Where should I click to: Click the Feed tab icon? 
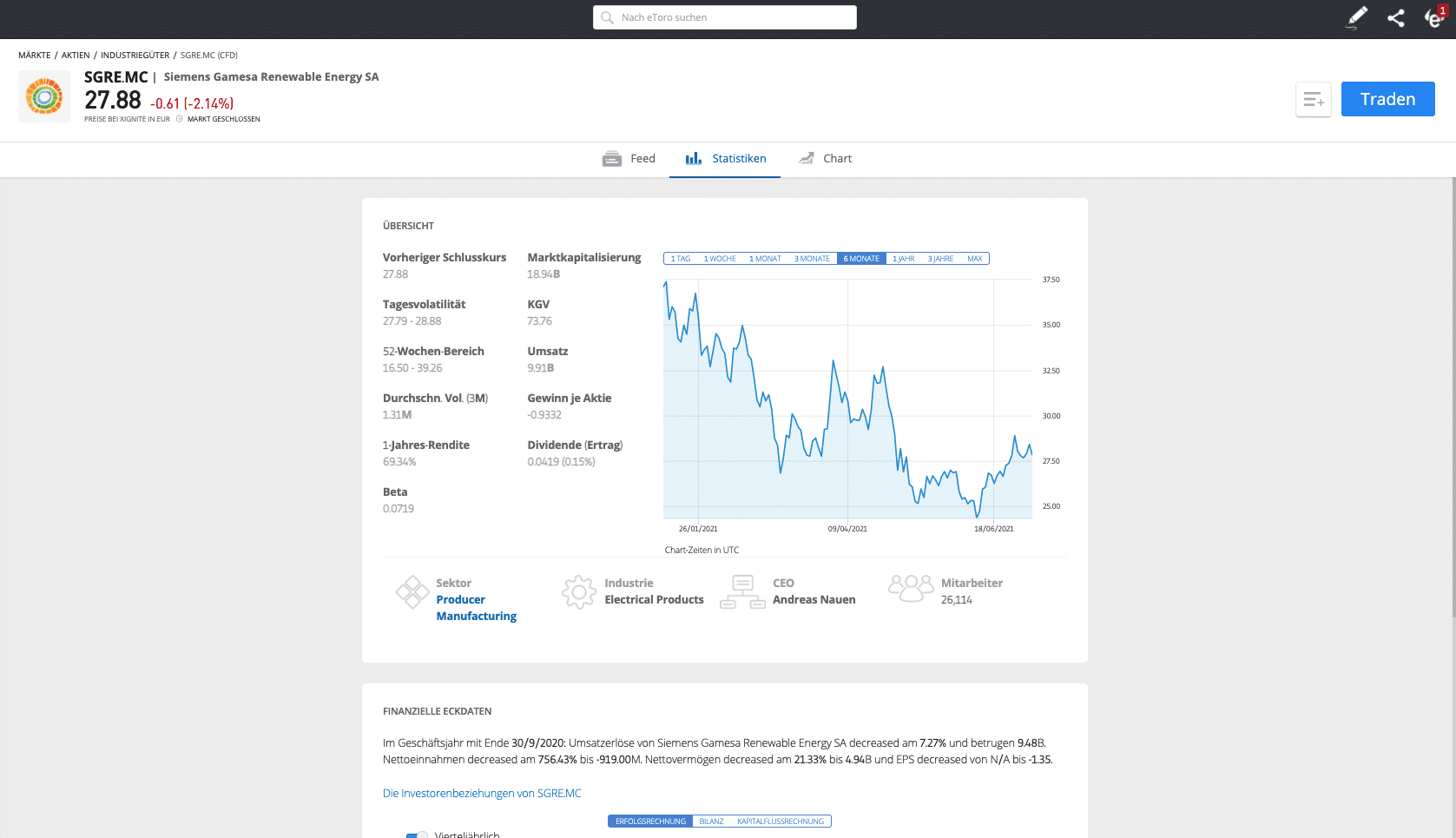pyautogui.click(x=612, y=159)
